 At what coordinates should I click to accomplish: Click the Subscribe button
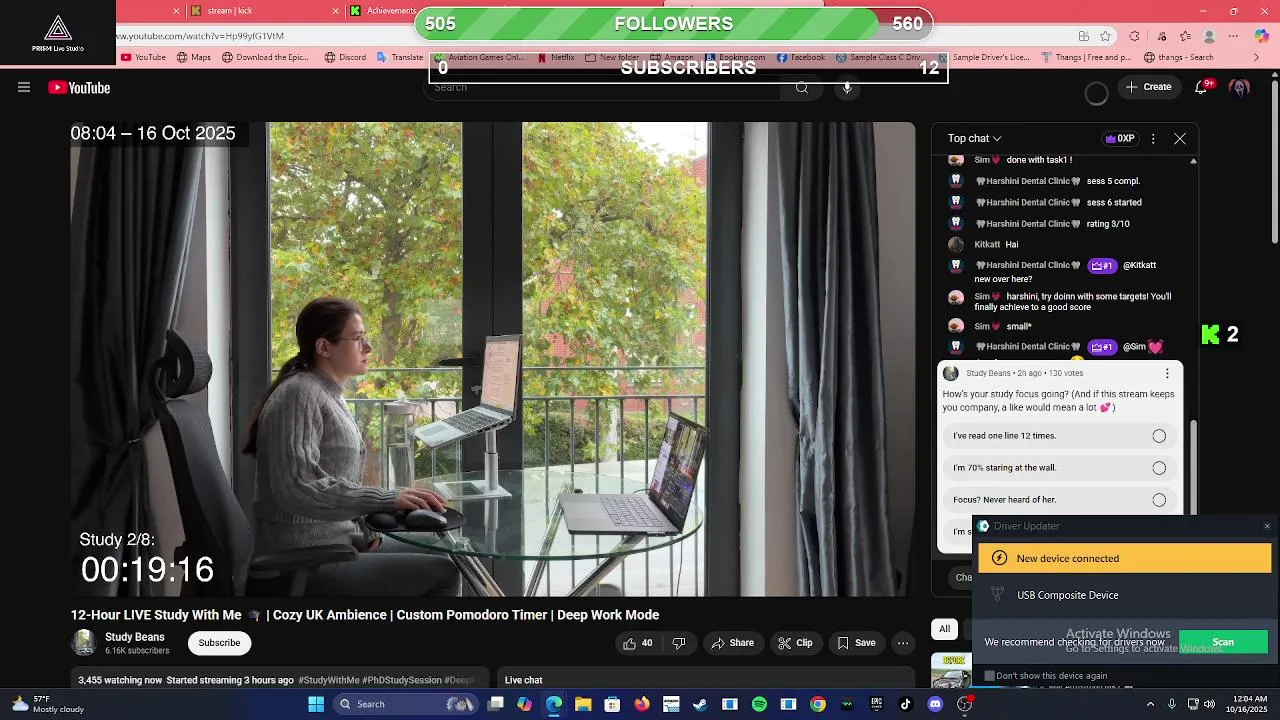click(219, 643)
